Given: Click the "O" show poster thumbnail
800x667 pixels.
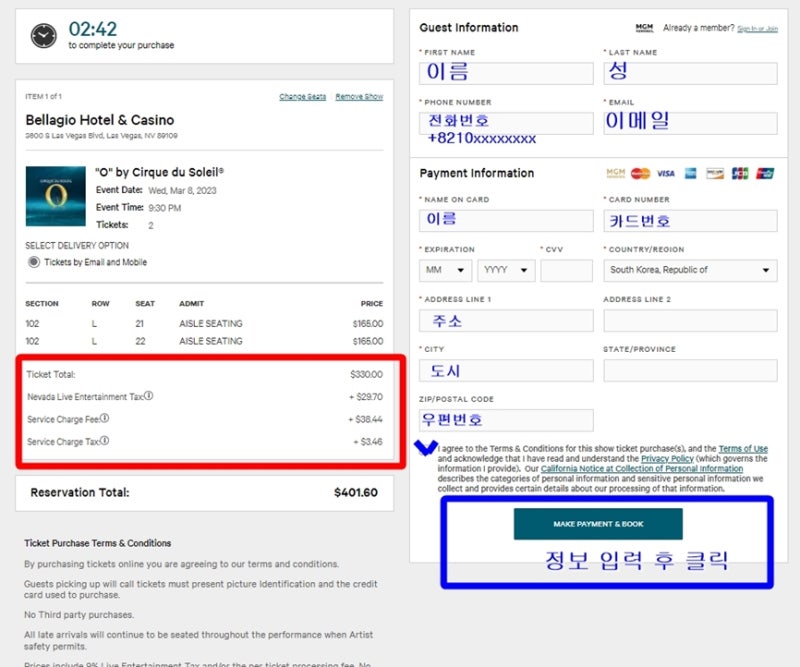Looking at the screenshot, I should pos(56,196).
